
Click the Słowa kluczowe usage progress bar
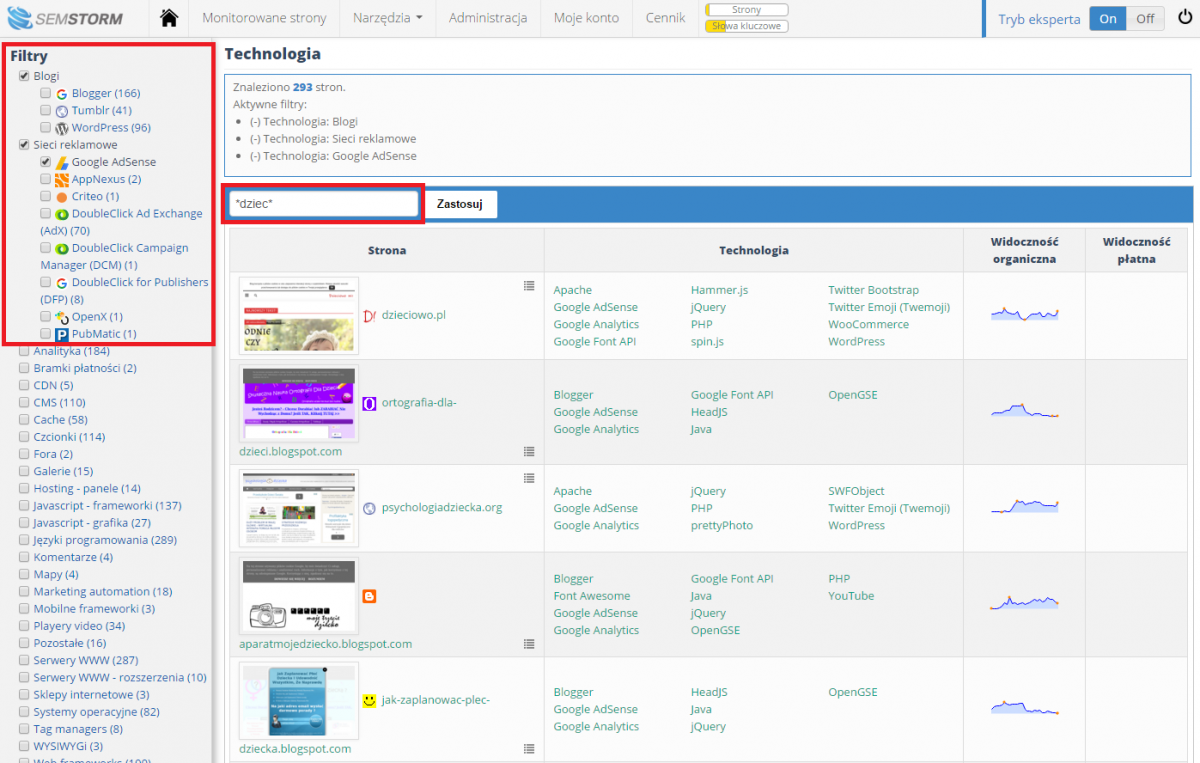(x=747, y=26)
